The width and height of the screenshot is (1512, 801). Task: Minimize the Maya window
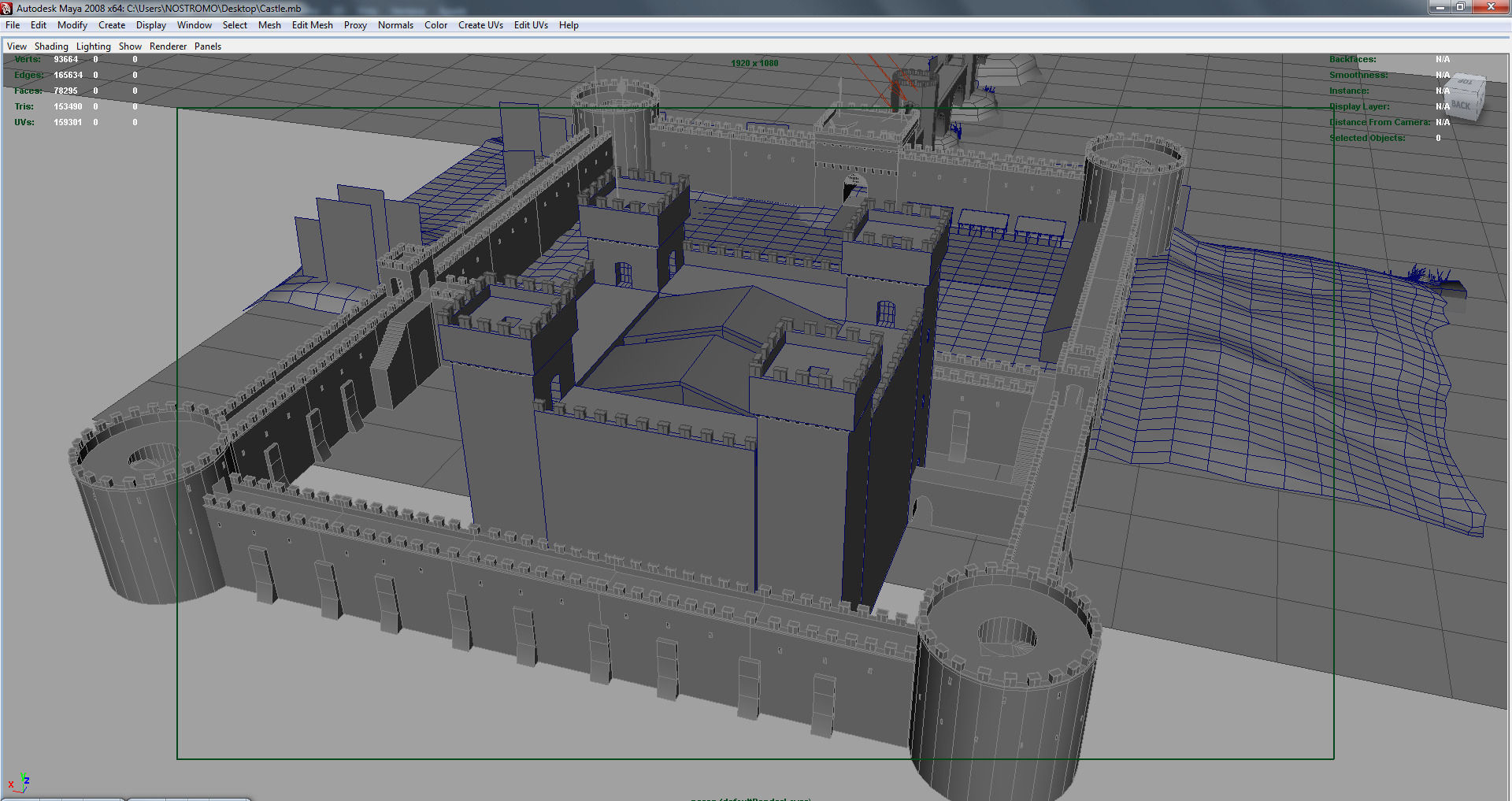pos(1440,7)
